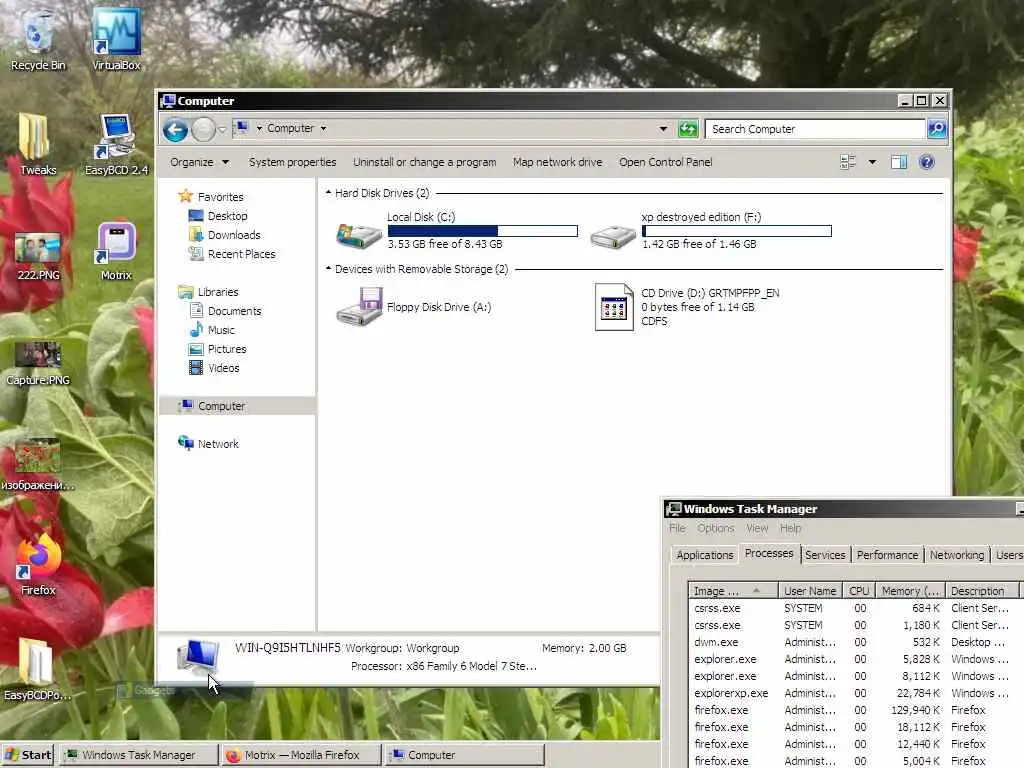Select the Capture.PNG desktop file
Viewport: 1024px width, 768px height.
pyautogui.click(x=38, y=363)
